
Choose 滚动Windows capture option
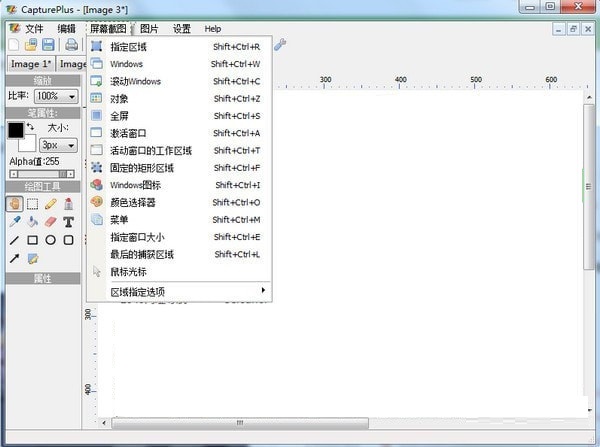point(179,81)
